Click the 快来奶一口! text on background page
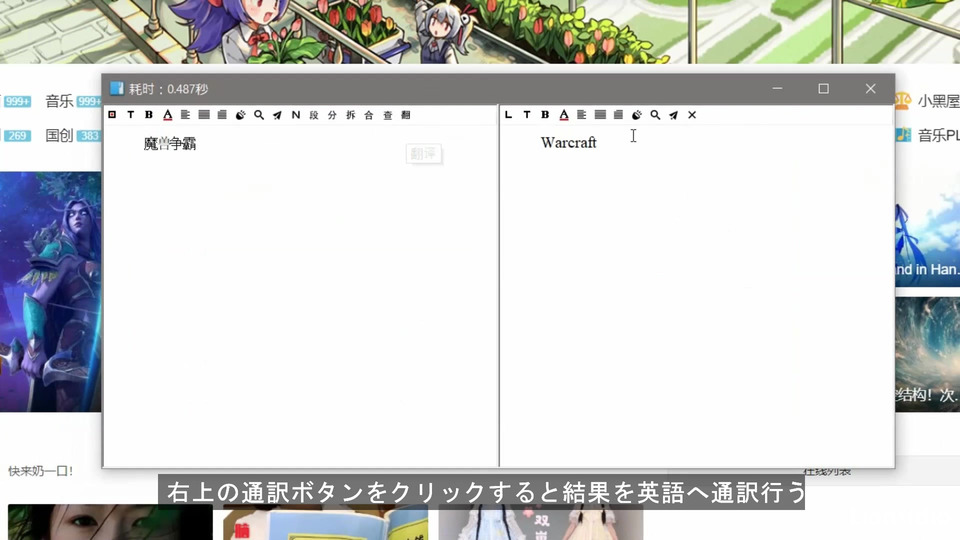Viewport: 960px width, 540px height. (40, 471)
